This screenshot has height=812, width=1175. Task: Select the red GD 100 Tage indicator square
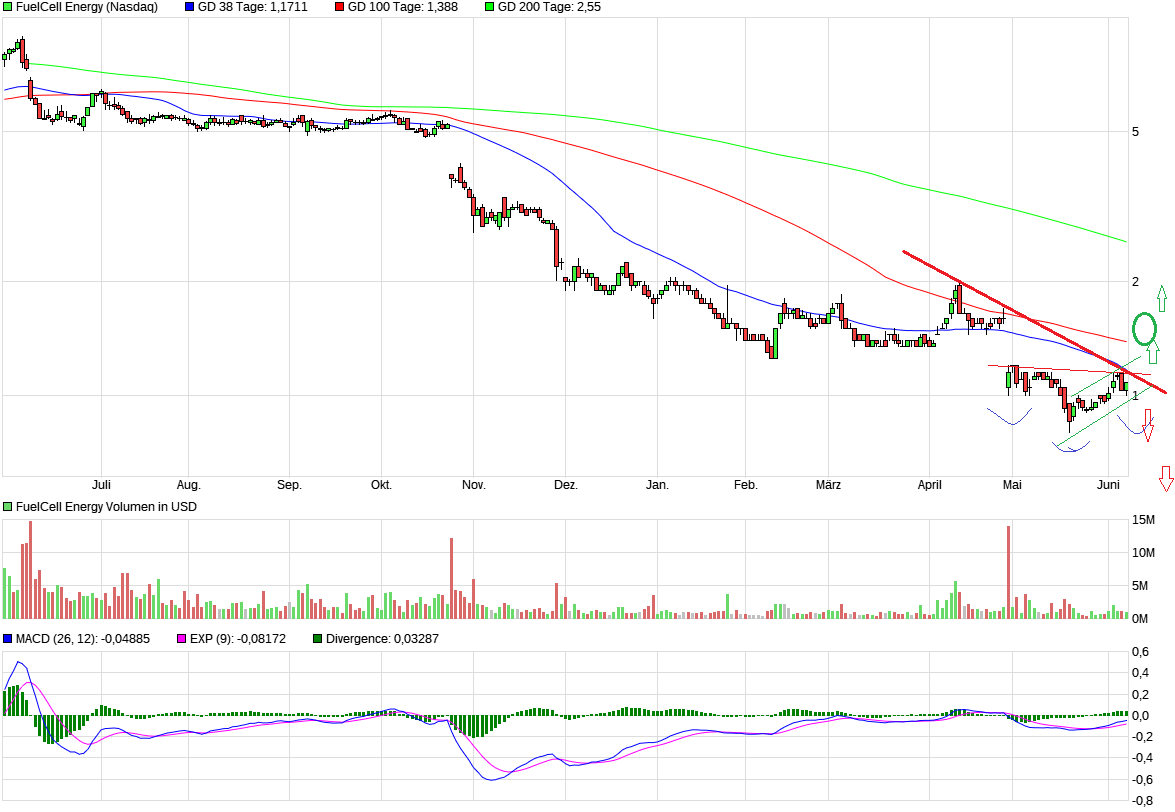click(338, 7)
